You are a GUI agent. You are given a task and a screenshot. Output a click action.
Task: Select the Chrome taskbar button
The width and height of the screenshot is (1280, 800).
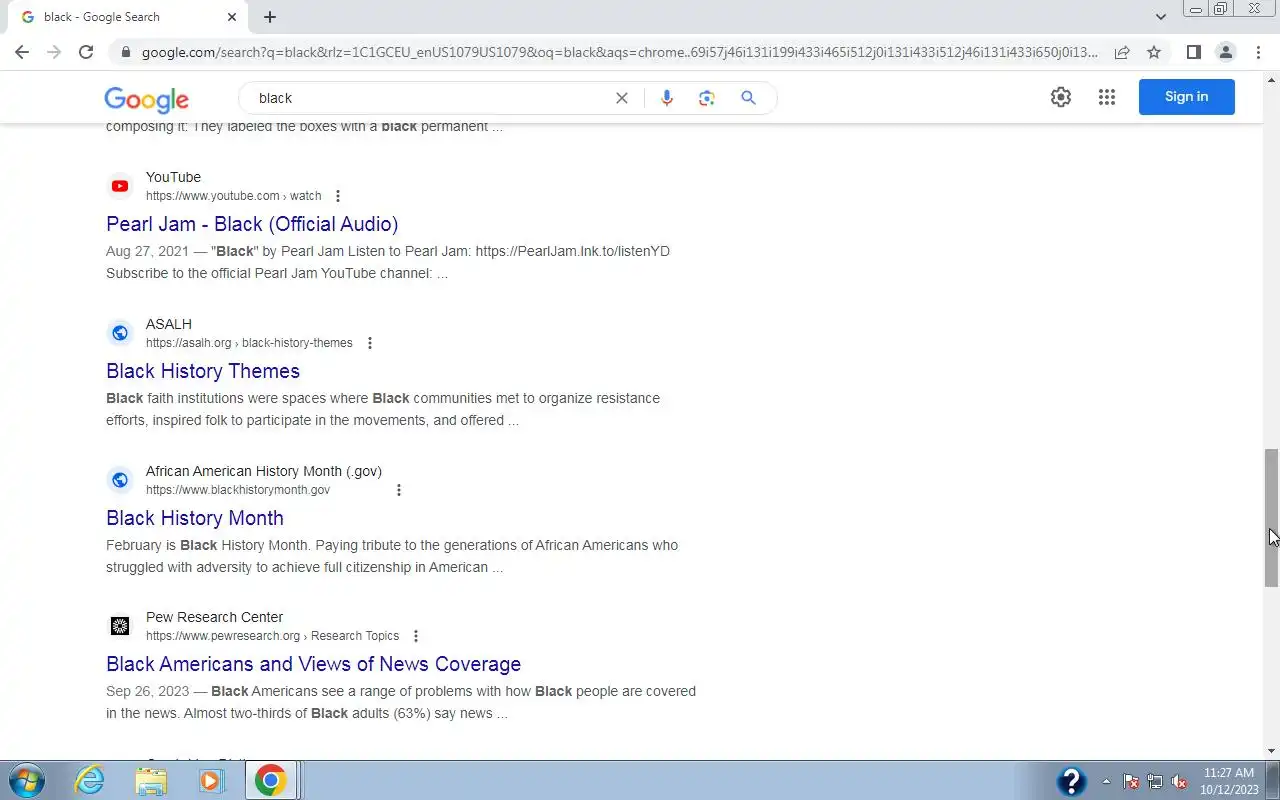pos(270,780)
